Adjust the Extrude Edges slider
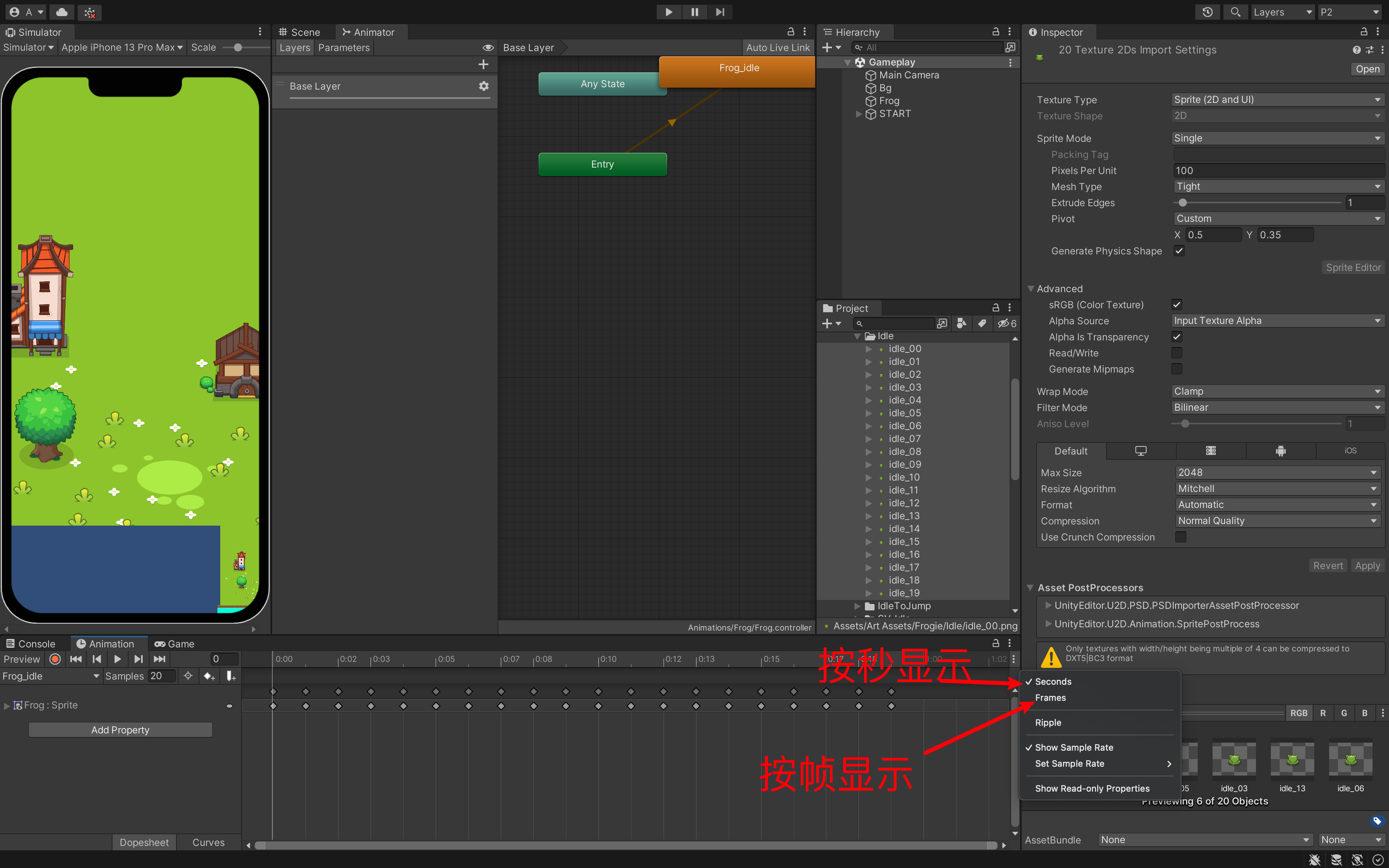This screenshot has height=868, width=1389. pos(1257,203)
